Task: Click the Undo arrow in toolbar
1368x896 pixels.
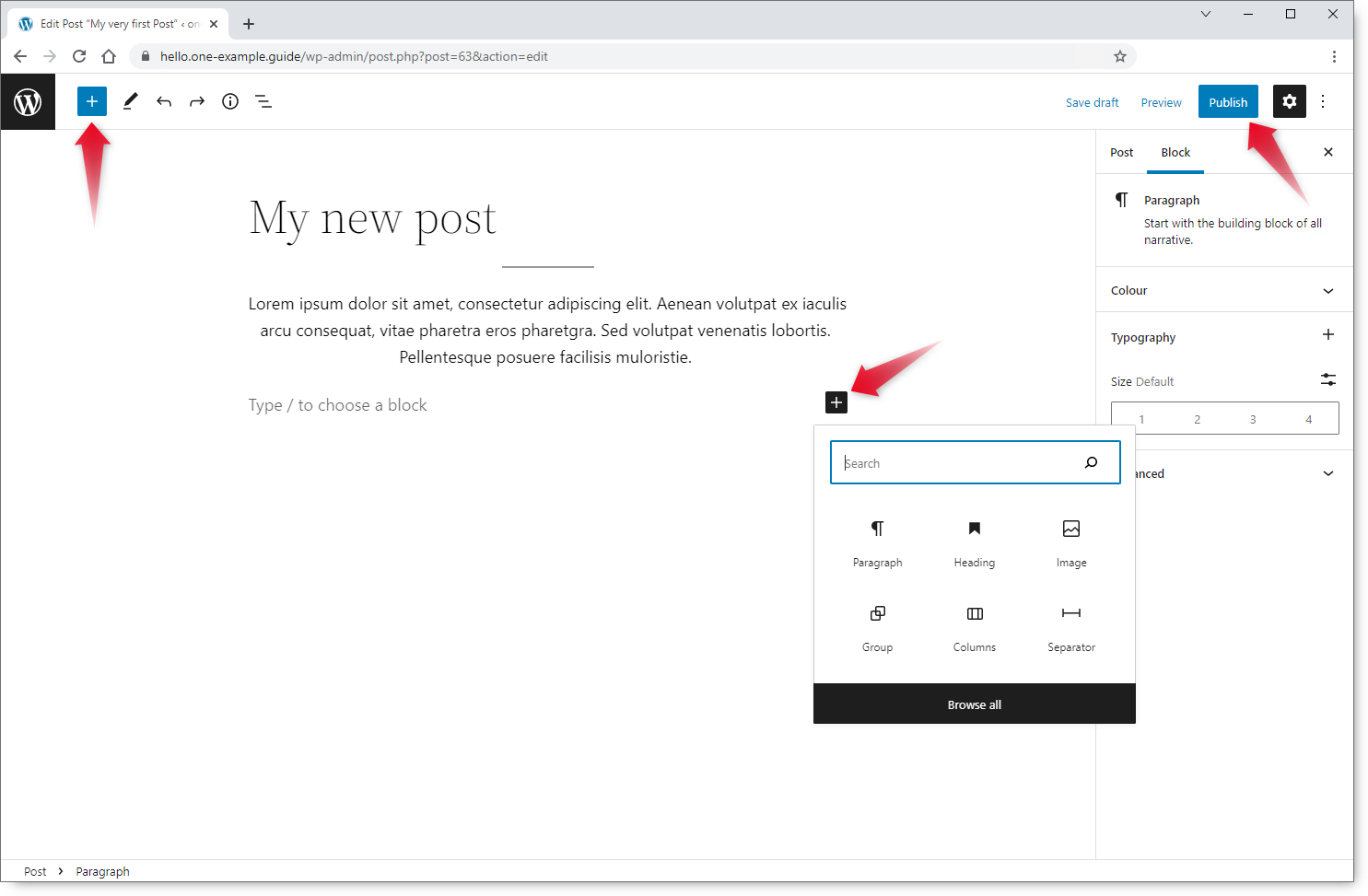Action: pos(164,101)
